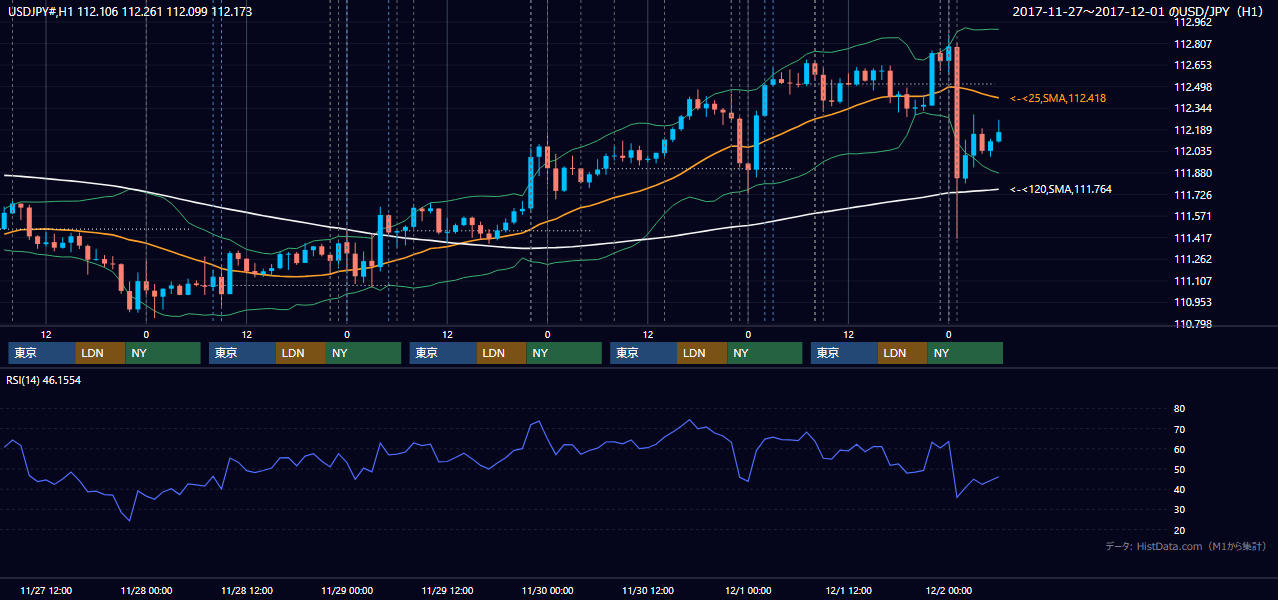Select the leftmost NY session box
The width and height of the screenshot is (1278, 600).
[163, 353]
